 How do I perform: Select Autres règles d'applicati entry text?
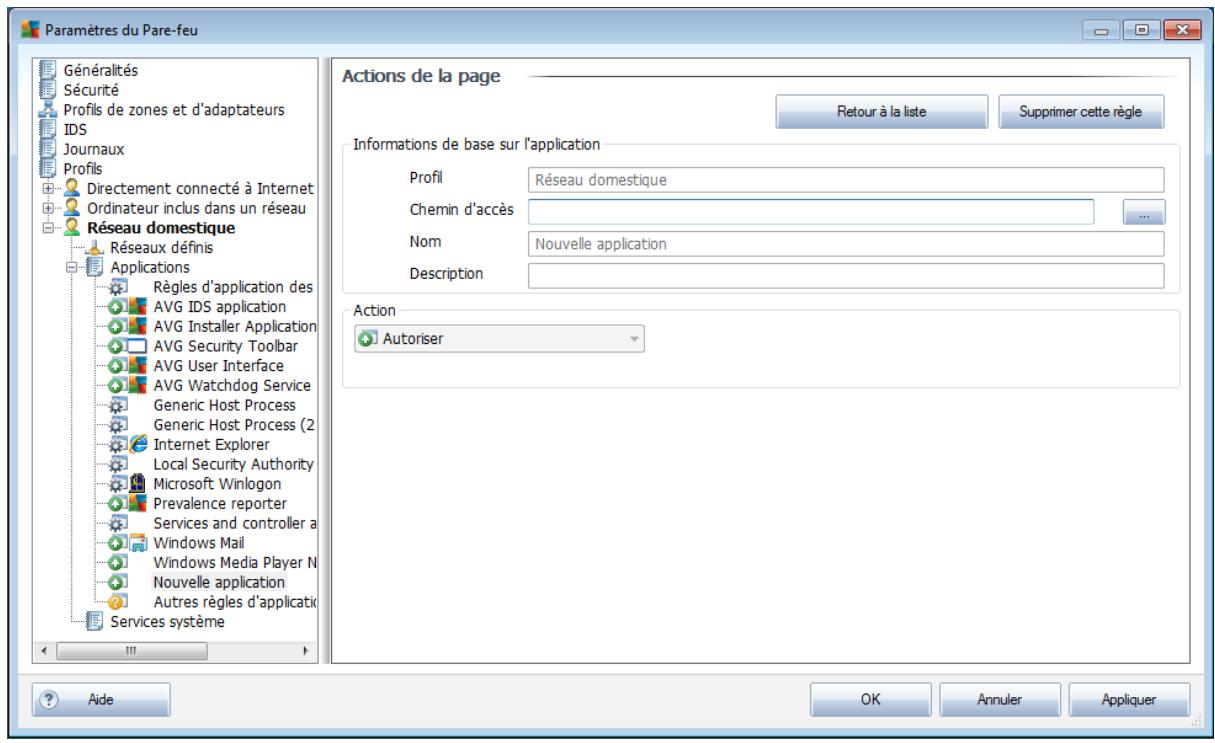(x=234, y=602)
